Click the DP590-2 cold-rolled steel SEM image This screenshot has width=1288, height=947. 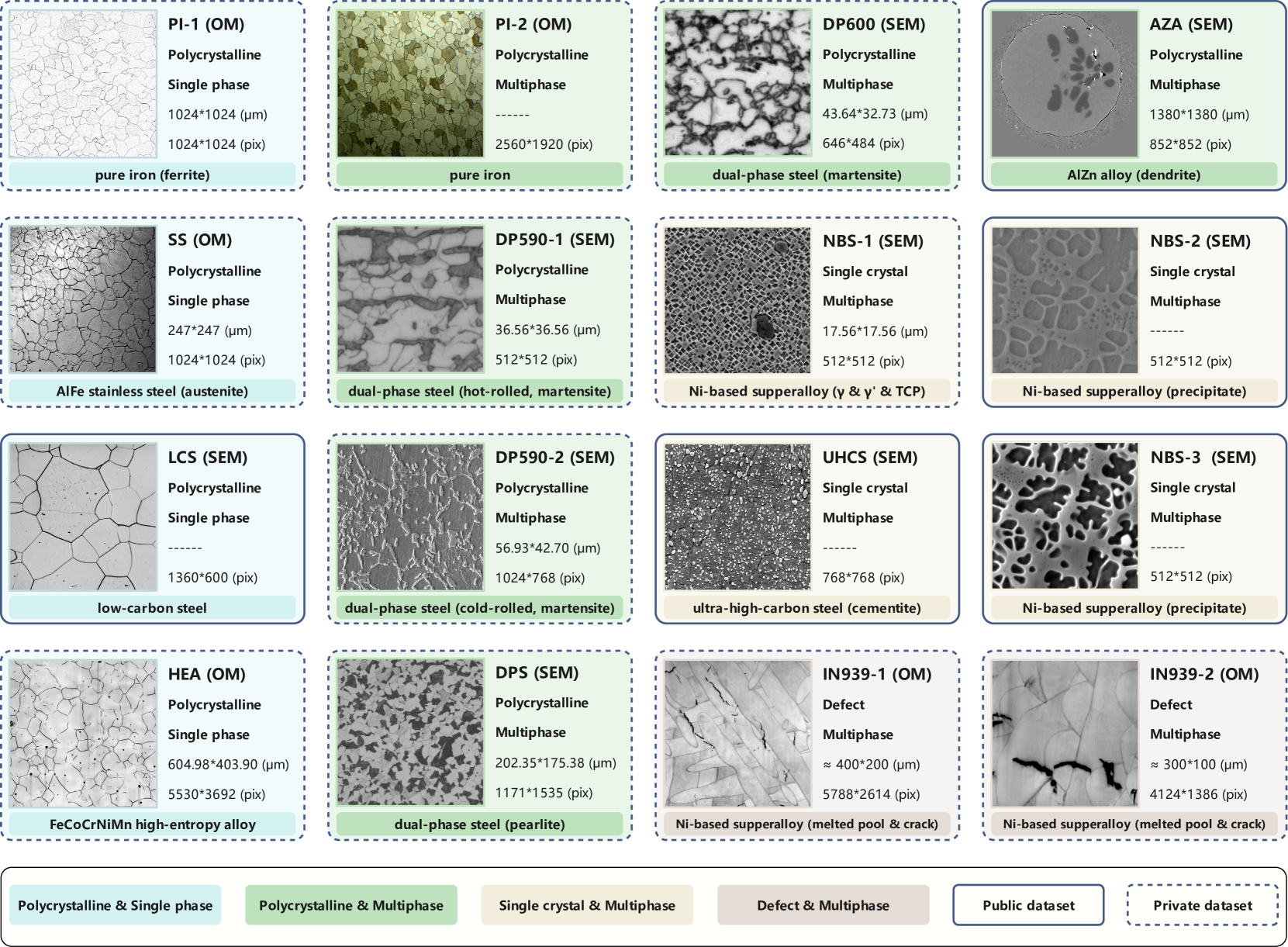[410, 517]
